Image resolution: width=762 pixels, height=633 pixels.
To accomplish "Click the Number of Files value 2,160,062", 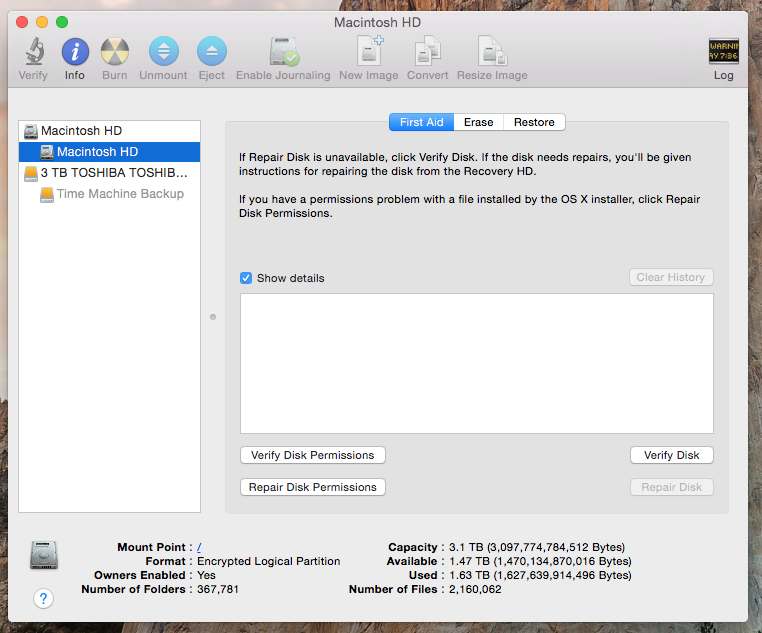I will (475, 589).
